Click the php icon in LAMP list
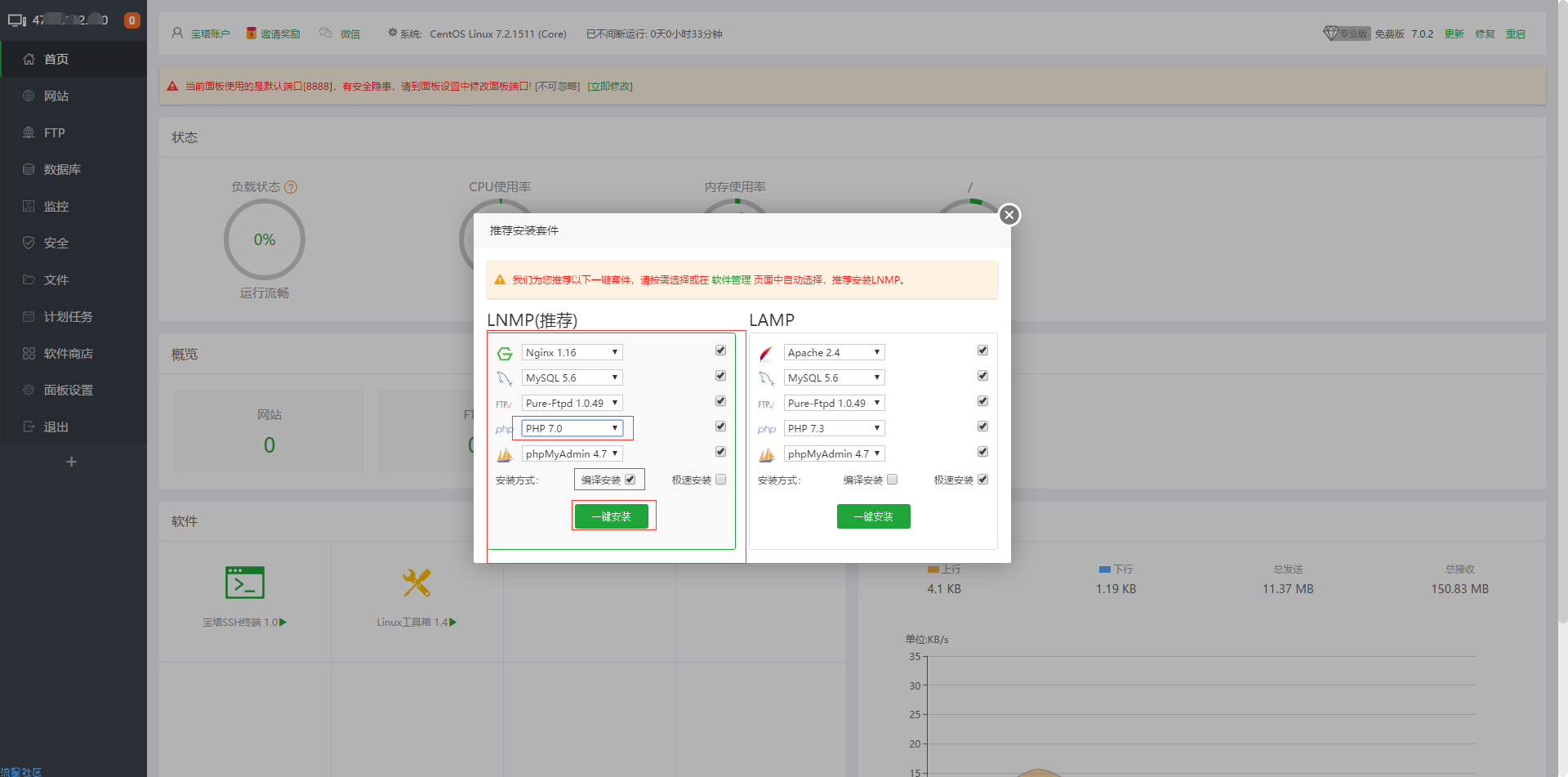Viewport: 1568px width, 777px height. point(766,429)
